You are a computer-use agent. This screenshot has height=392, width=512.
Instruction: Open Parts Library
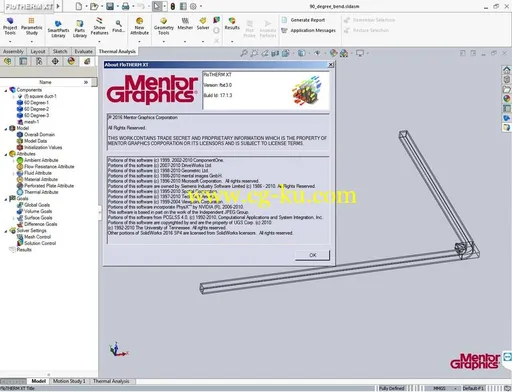pyautogui.click(x=80, y=29)
